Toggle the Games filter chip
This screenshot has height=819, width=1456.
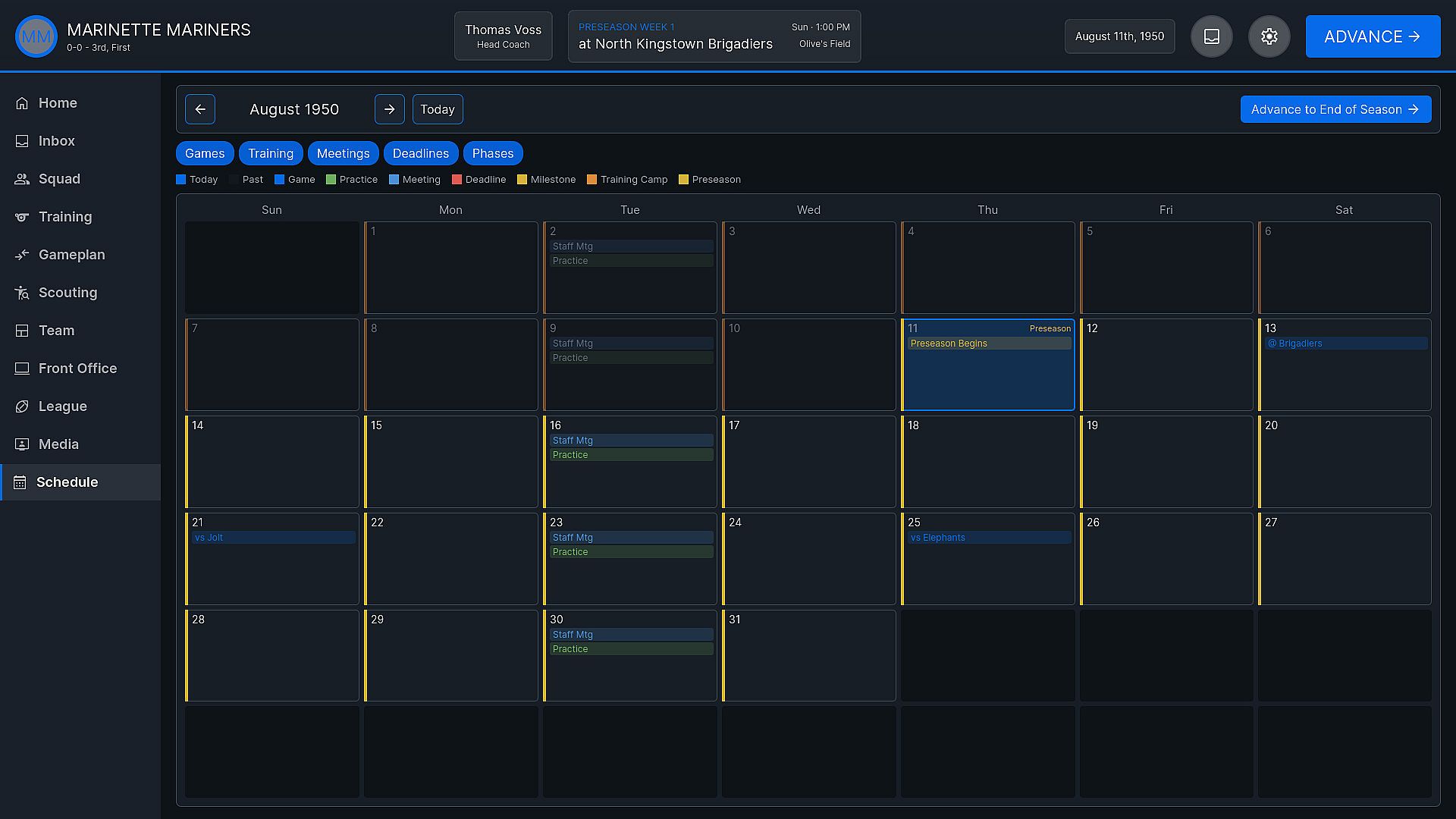tap(205, 153)
